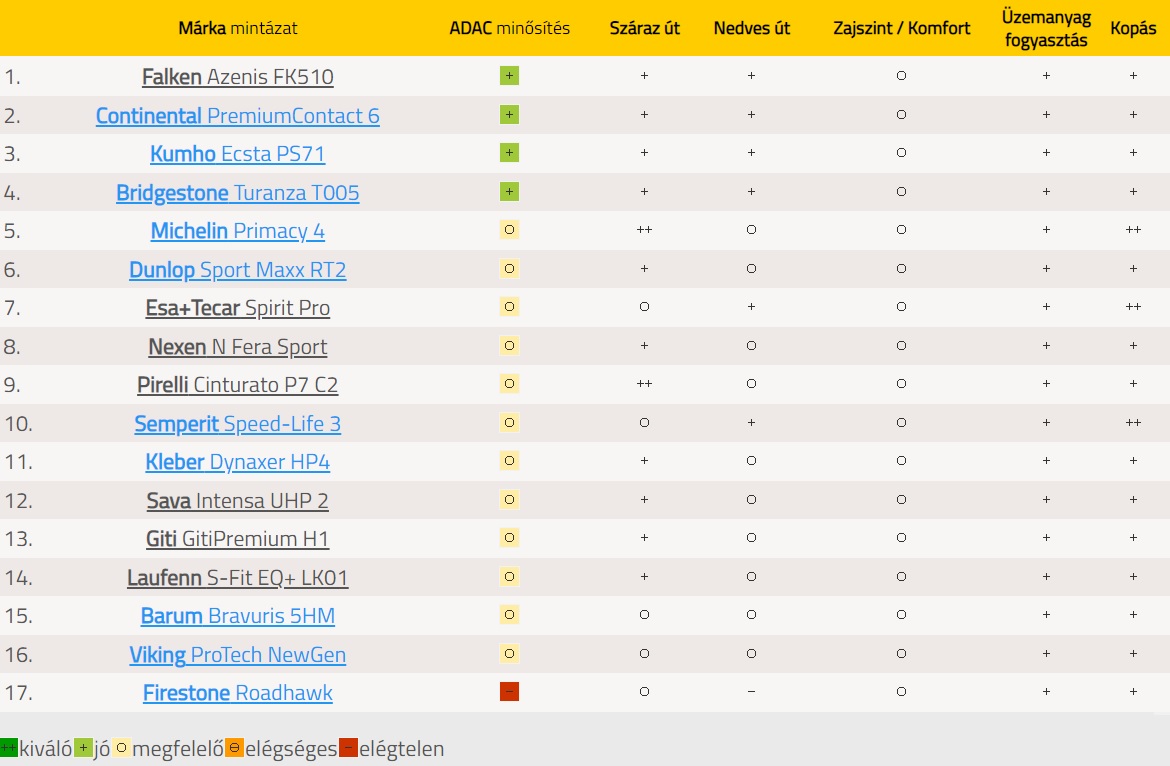Open the Viking ProTech NewGen link
Viewport: 1170px width, 766px height.
click(237, 655)
